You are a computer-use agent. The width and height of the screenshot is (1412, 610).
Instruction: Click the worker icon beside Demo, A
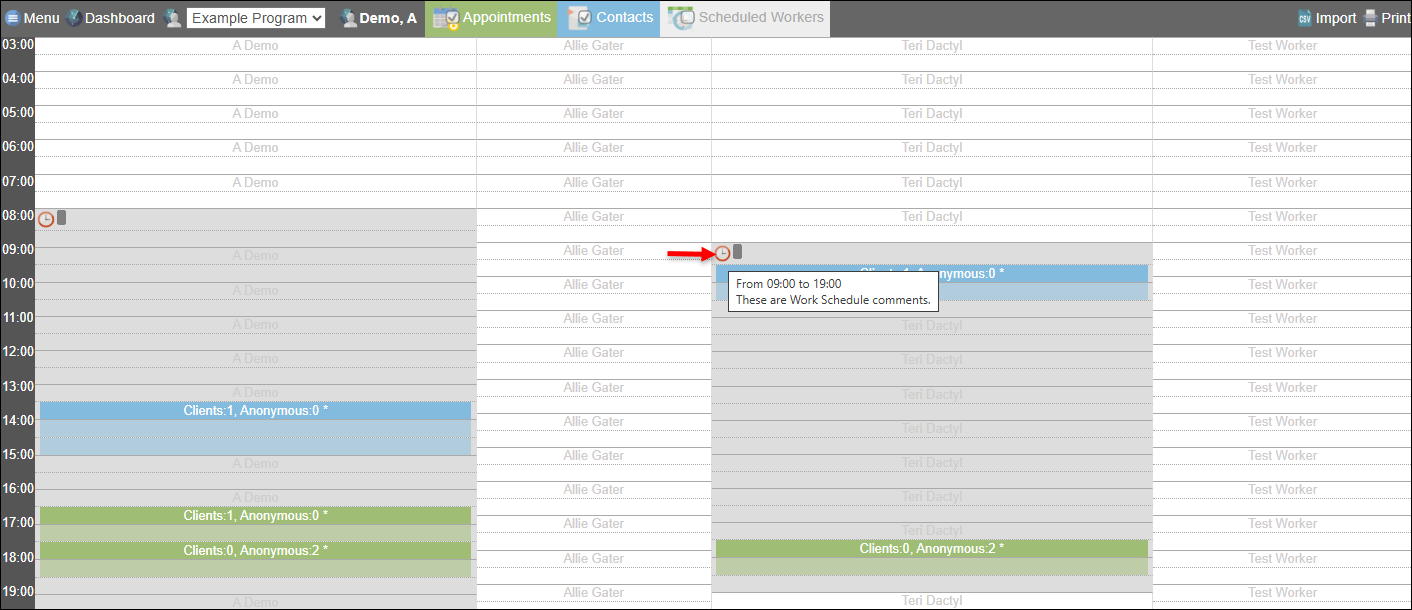click(x=348, y=18)
